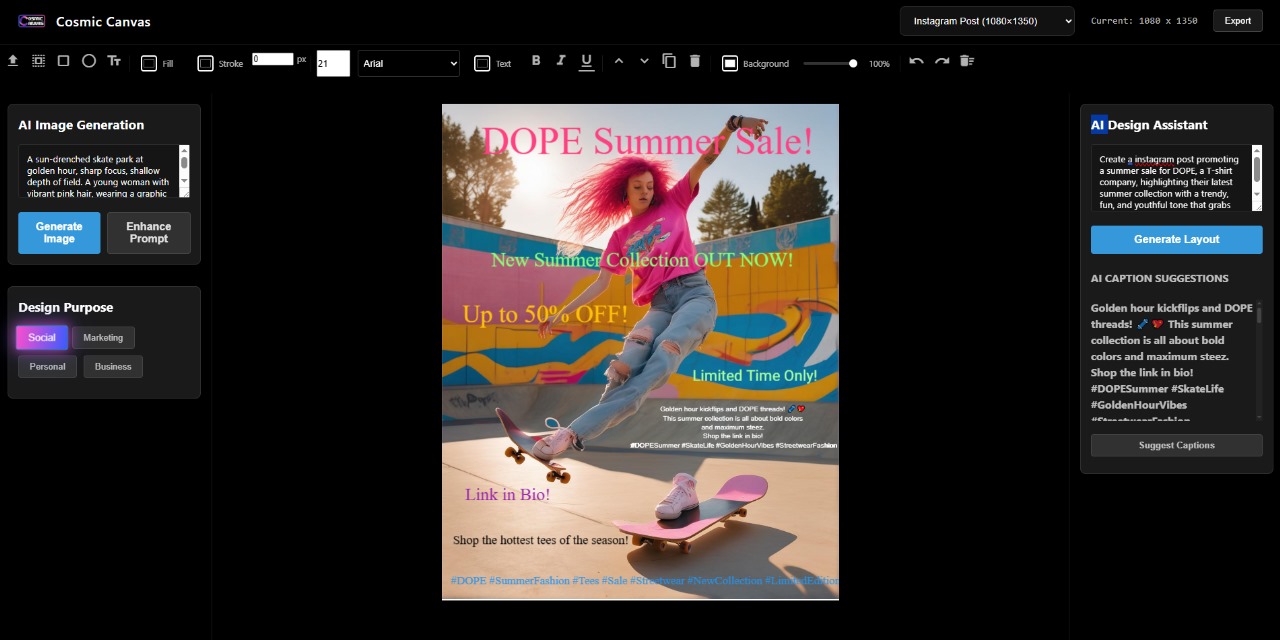Click the Cosmic Canvas logo
This screenshot has width=1280, height=640.
click(32, 20)
